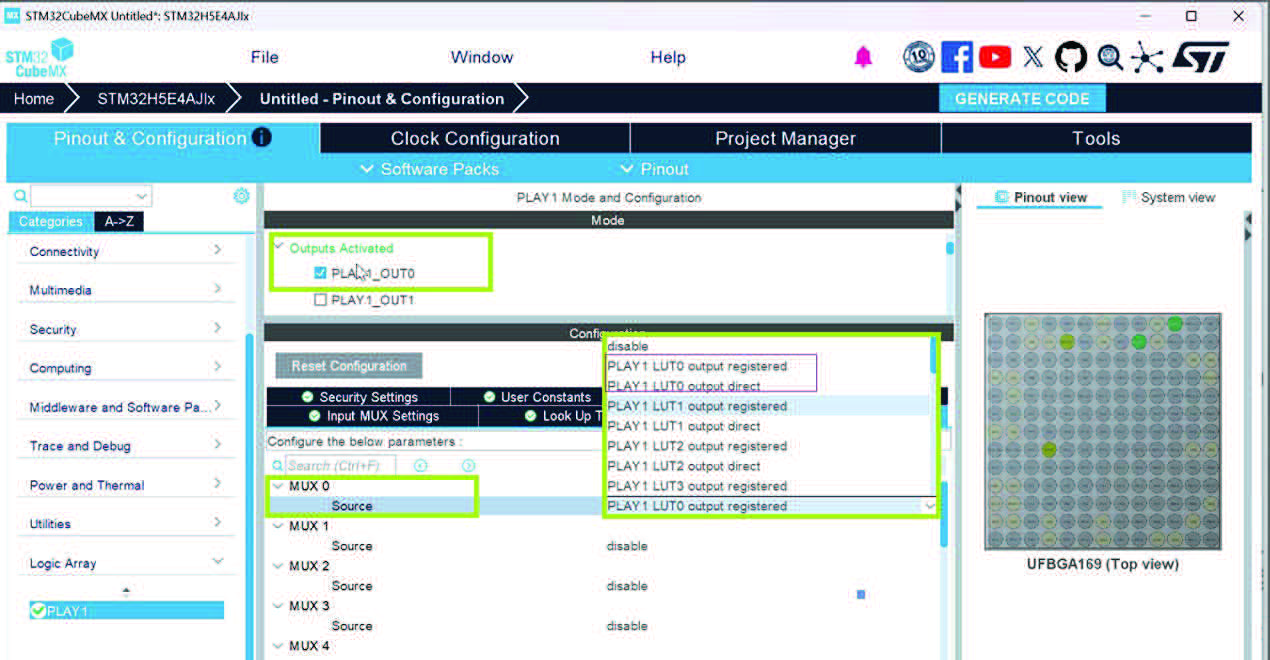Click the ST logo icon
This screenshot has width=1270, height=660.
[1200, 57]
